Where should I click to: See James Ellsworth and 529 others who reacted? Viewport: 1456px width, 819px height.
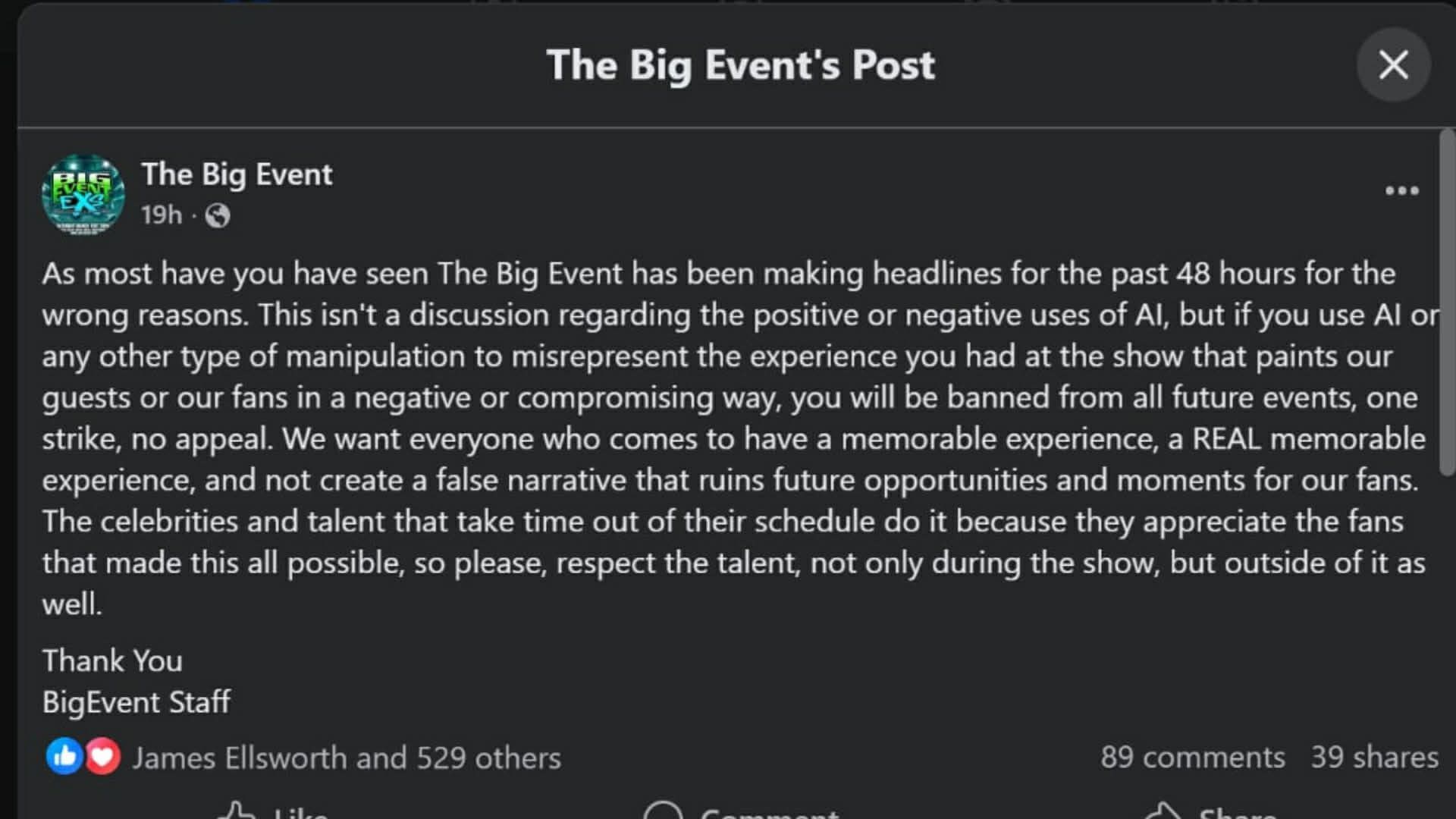[346, 757]
